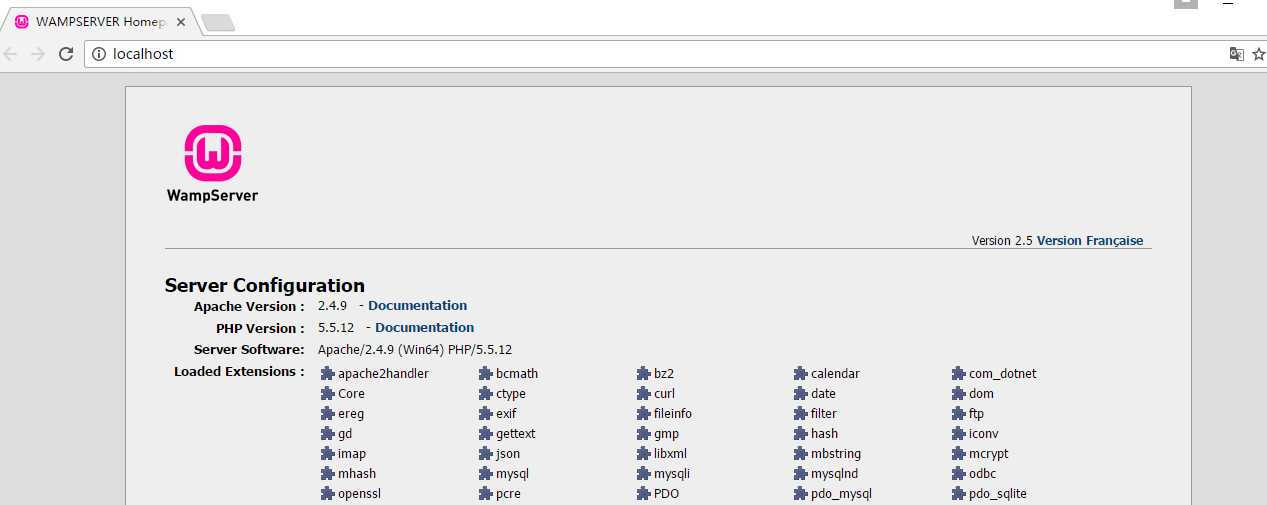Reload the page with the refresh icon
This screenshot has width=1267, height=505.
click(x=66, y=54)
